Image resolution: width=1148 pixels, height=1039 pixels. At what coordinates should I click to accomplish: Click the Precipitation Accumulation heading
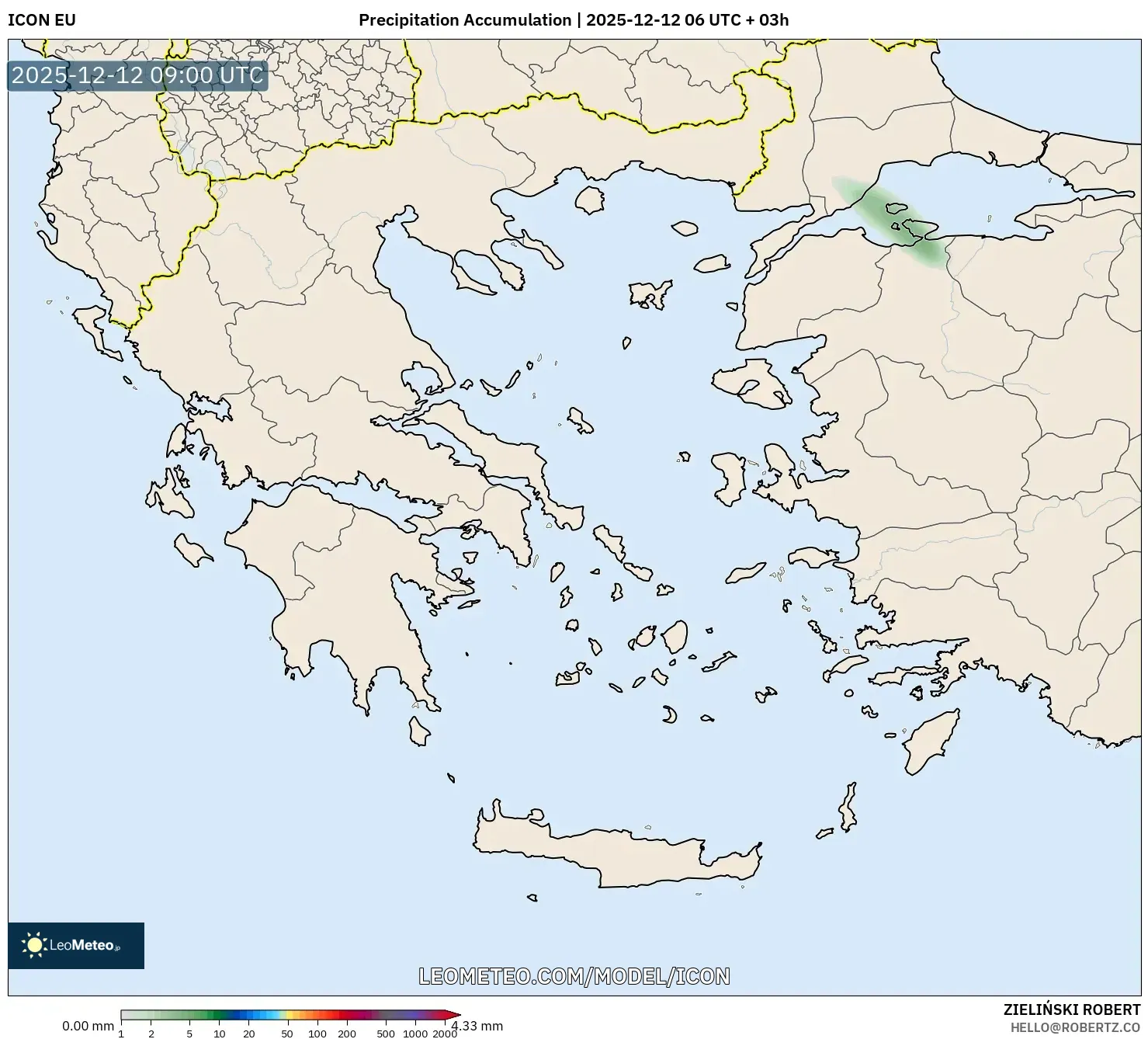coord(574,20)
